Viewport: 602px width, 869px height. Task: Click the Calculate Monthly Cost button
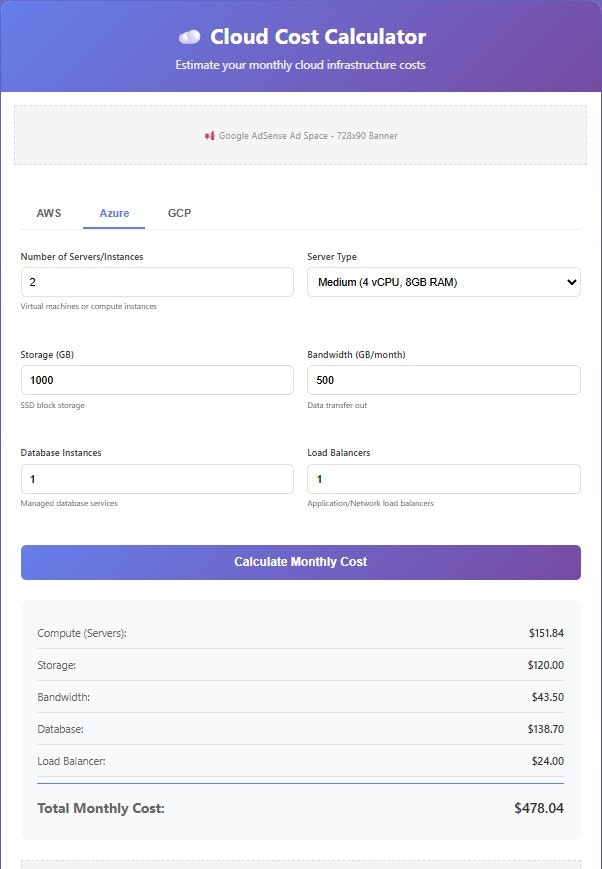coord(301,563)
